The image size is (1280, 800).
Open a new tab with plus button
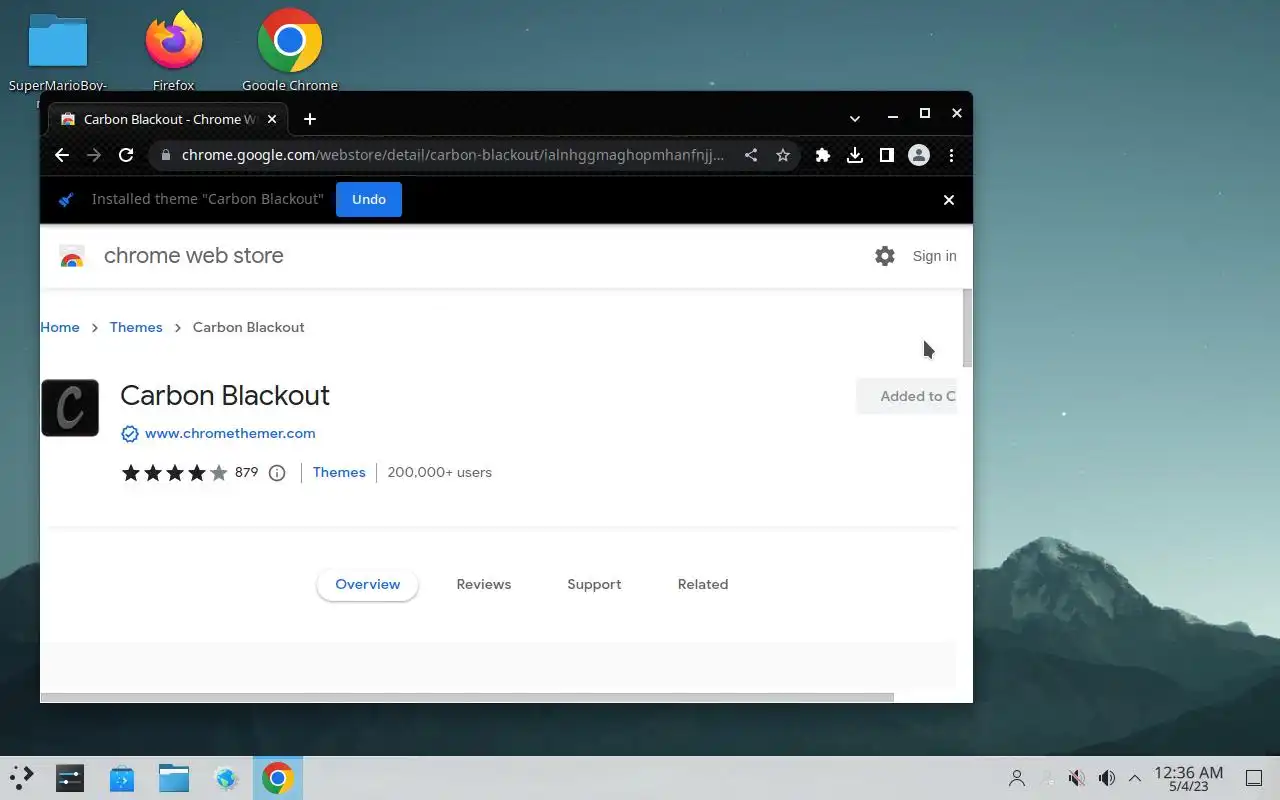[x=310, y=119]
